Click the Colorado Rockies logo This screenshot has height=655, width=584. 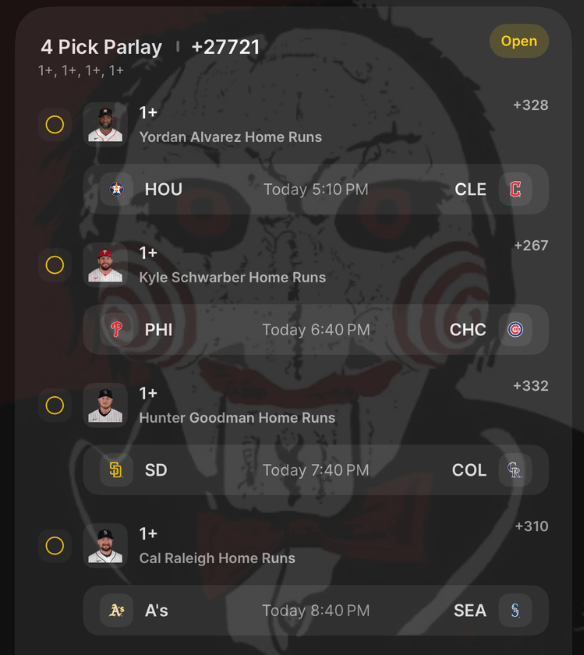515,470
